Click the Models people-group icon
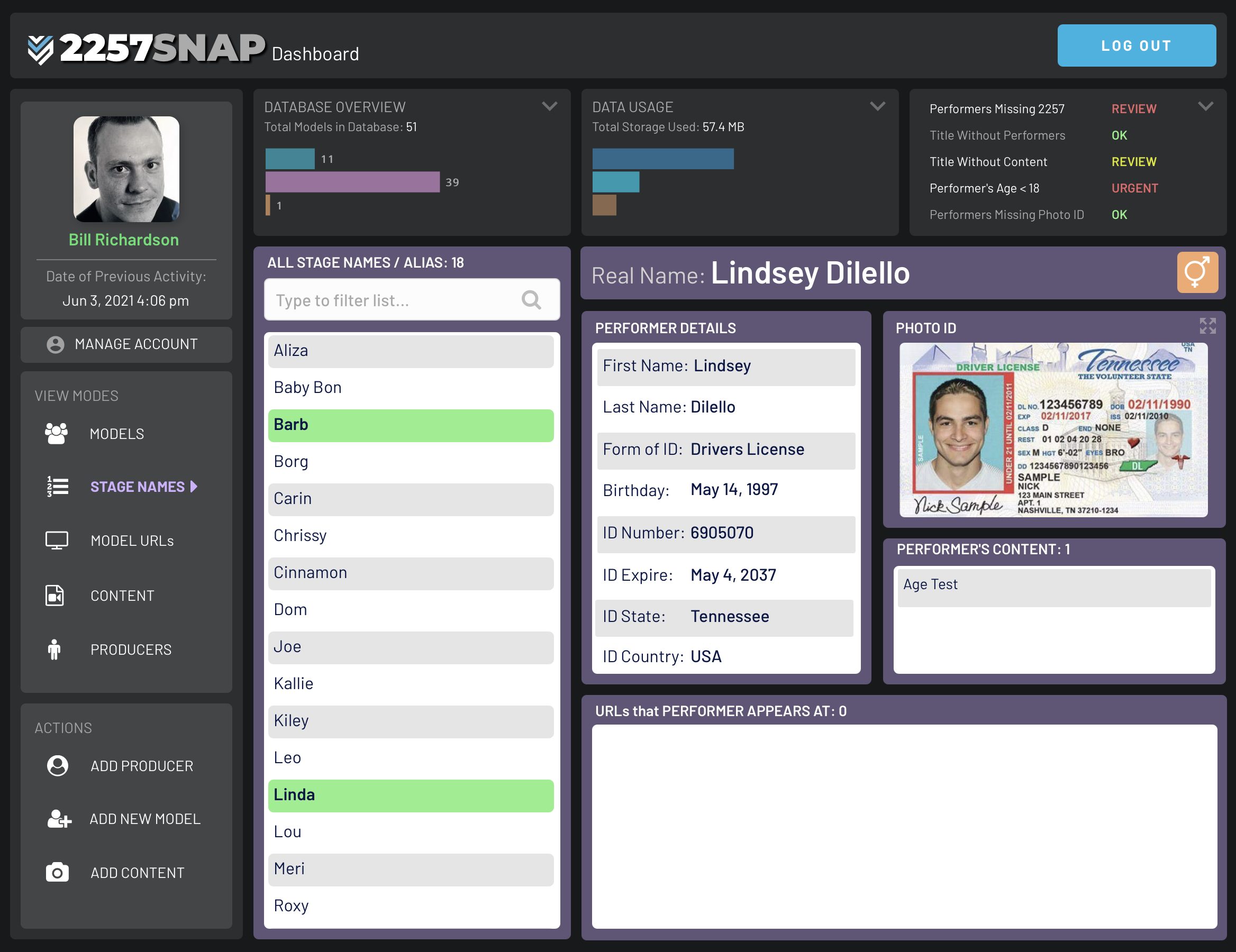Screen dimensions: 1236x952 (x=56, y=434)
